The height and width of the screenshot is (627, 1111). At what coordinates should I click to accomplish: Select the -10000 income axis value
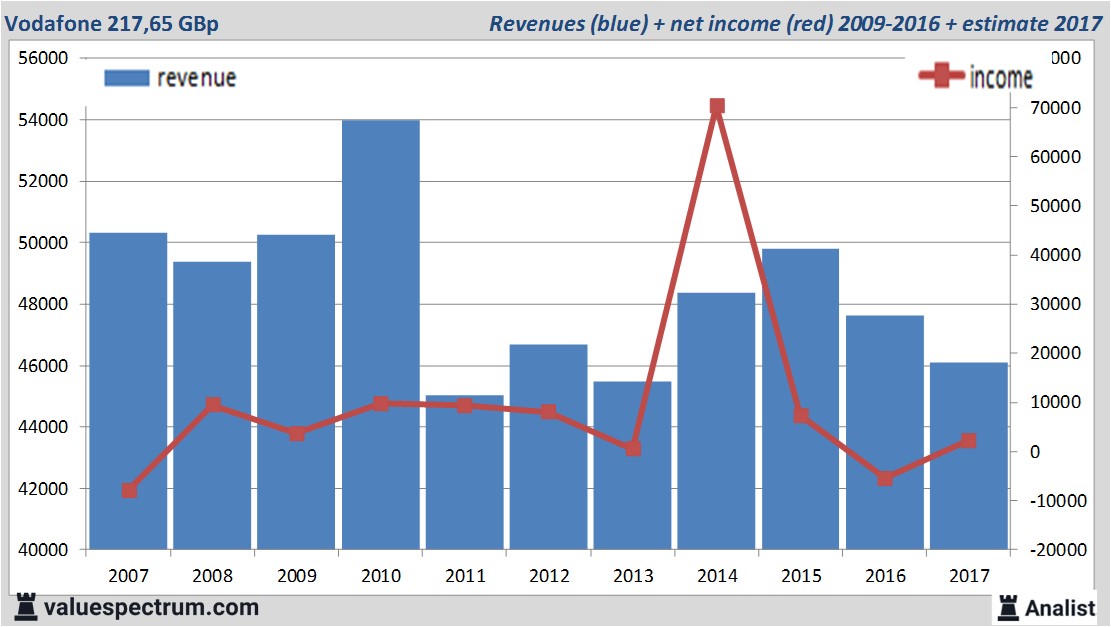pos(1058,500)
